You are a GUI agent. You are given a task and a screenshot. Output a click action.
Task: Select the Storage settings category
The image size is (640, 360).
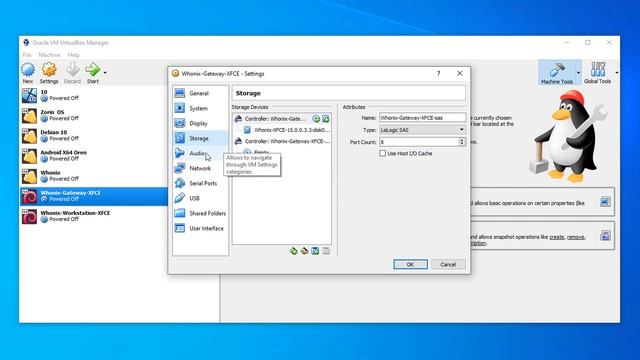pyautogui.click(x=200, y=138)
